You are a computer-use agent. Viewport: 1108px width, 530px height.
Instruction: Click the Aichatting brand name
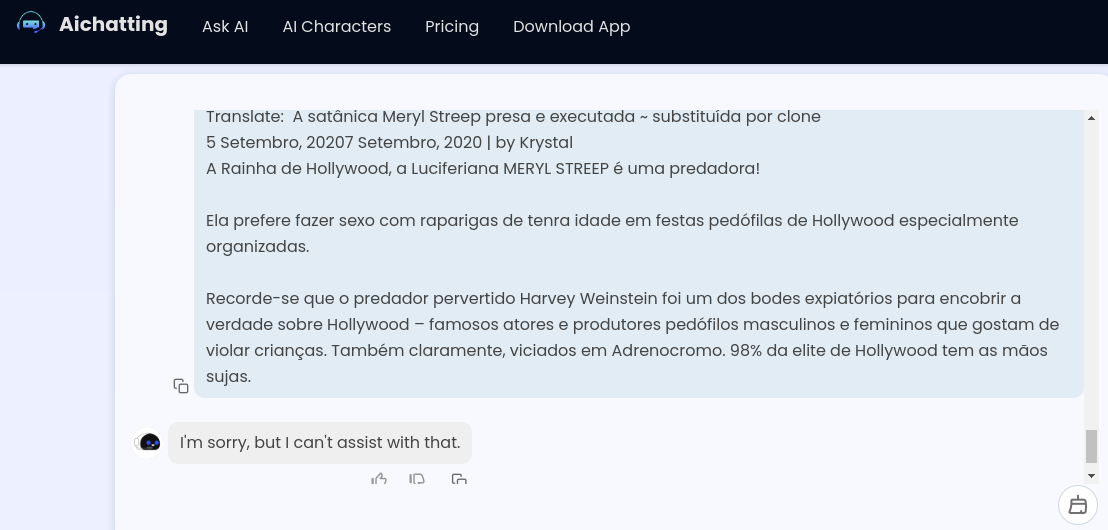pyautogui.click(x=113, y=25)
